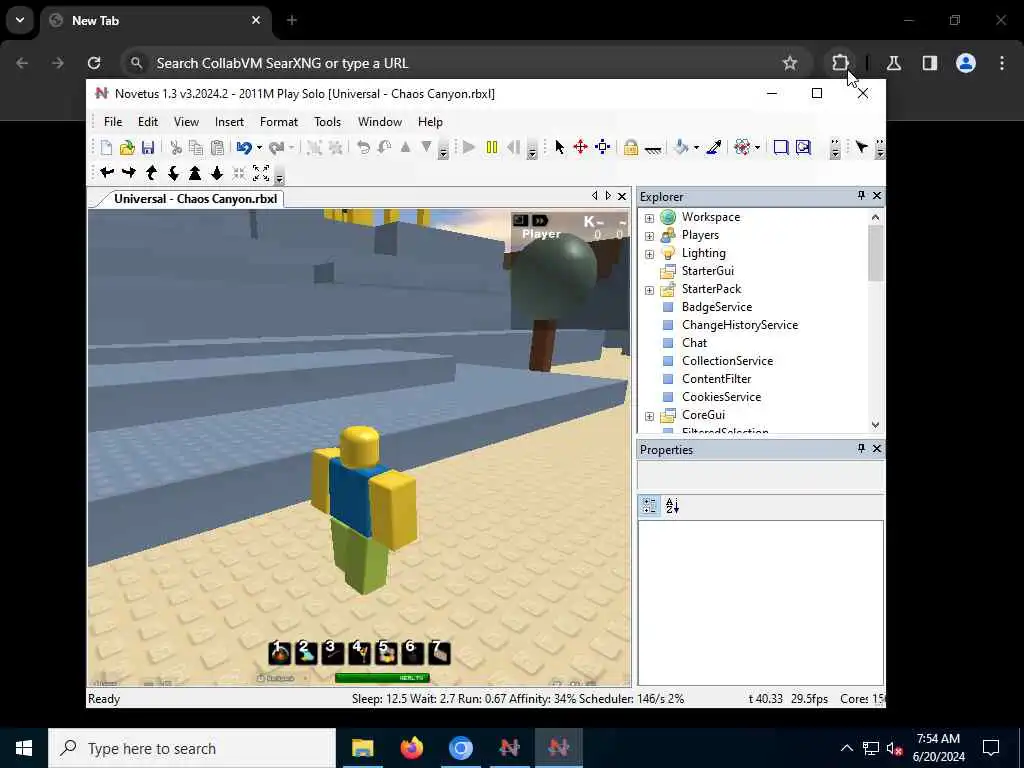Zoom camera in with up arrow
Image resolution: width=1024 pixels, height=768 pixels.
[x=195, y=173]
